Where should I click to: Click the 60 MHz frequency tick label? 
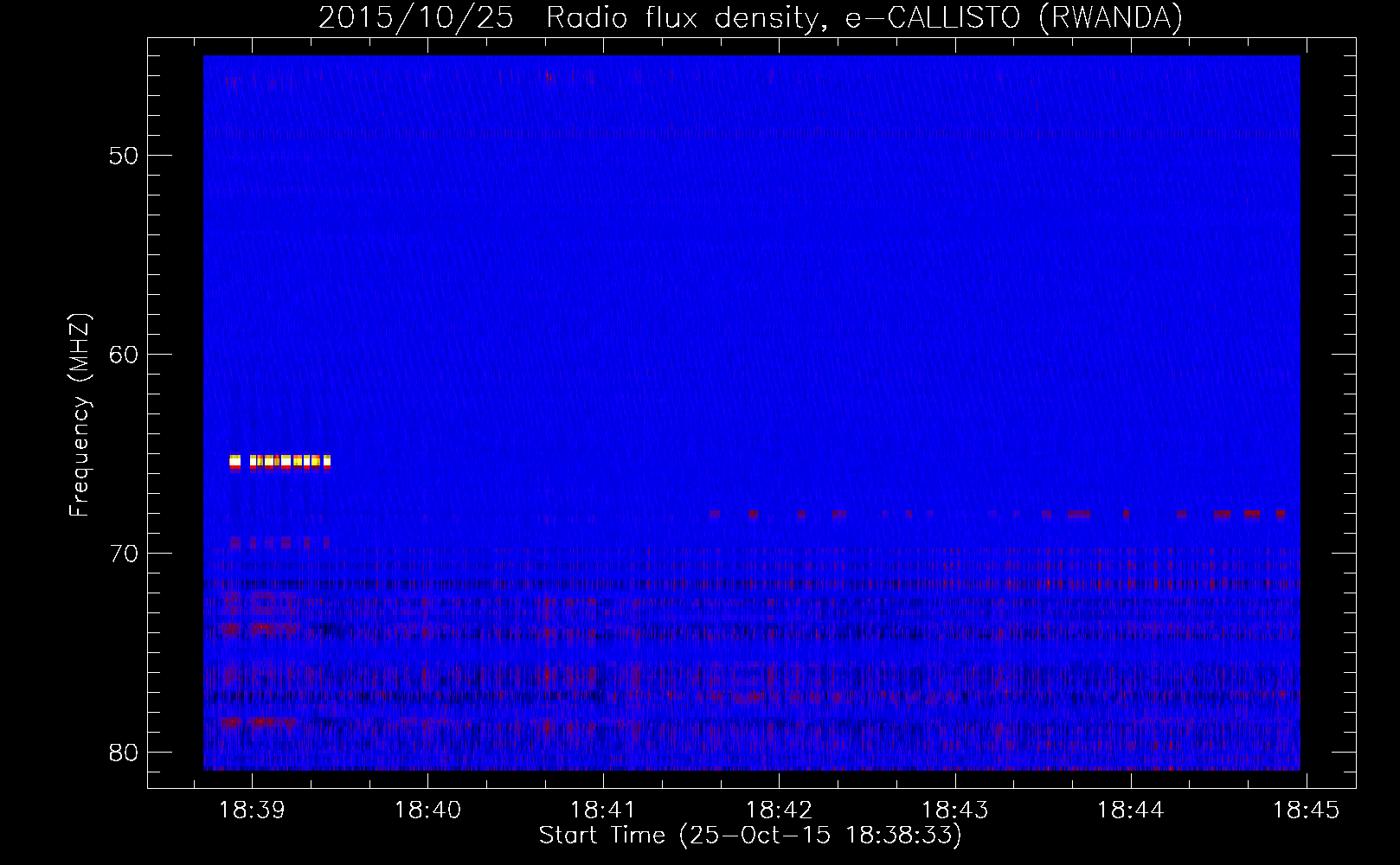point(124,355)
